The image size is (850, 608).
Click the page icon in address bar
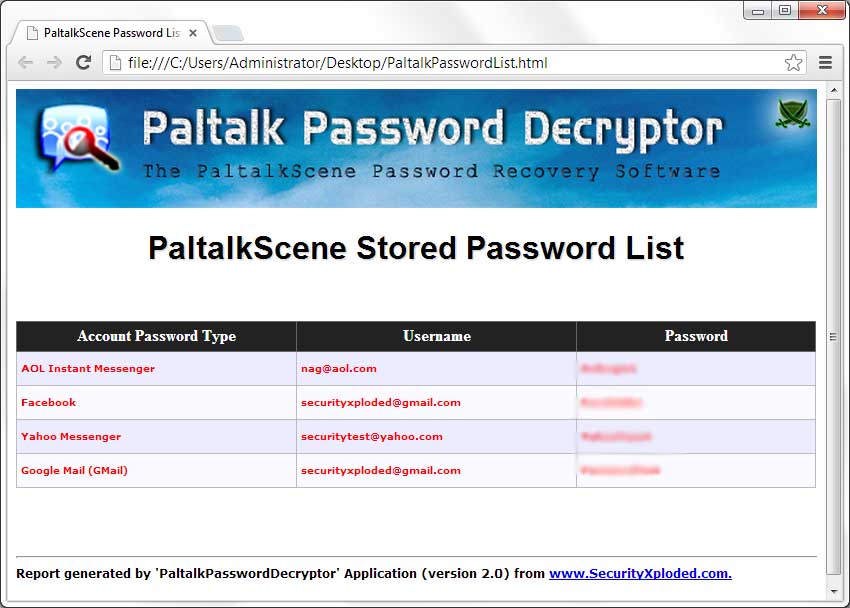tap(115, 63)
